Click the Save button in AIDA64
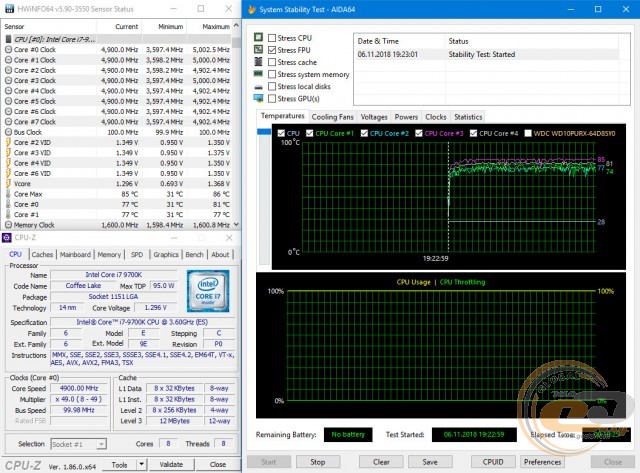The height and width of the screenshot is (473, 640). click(x=430, y=462)
